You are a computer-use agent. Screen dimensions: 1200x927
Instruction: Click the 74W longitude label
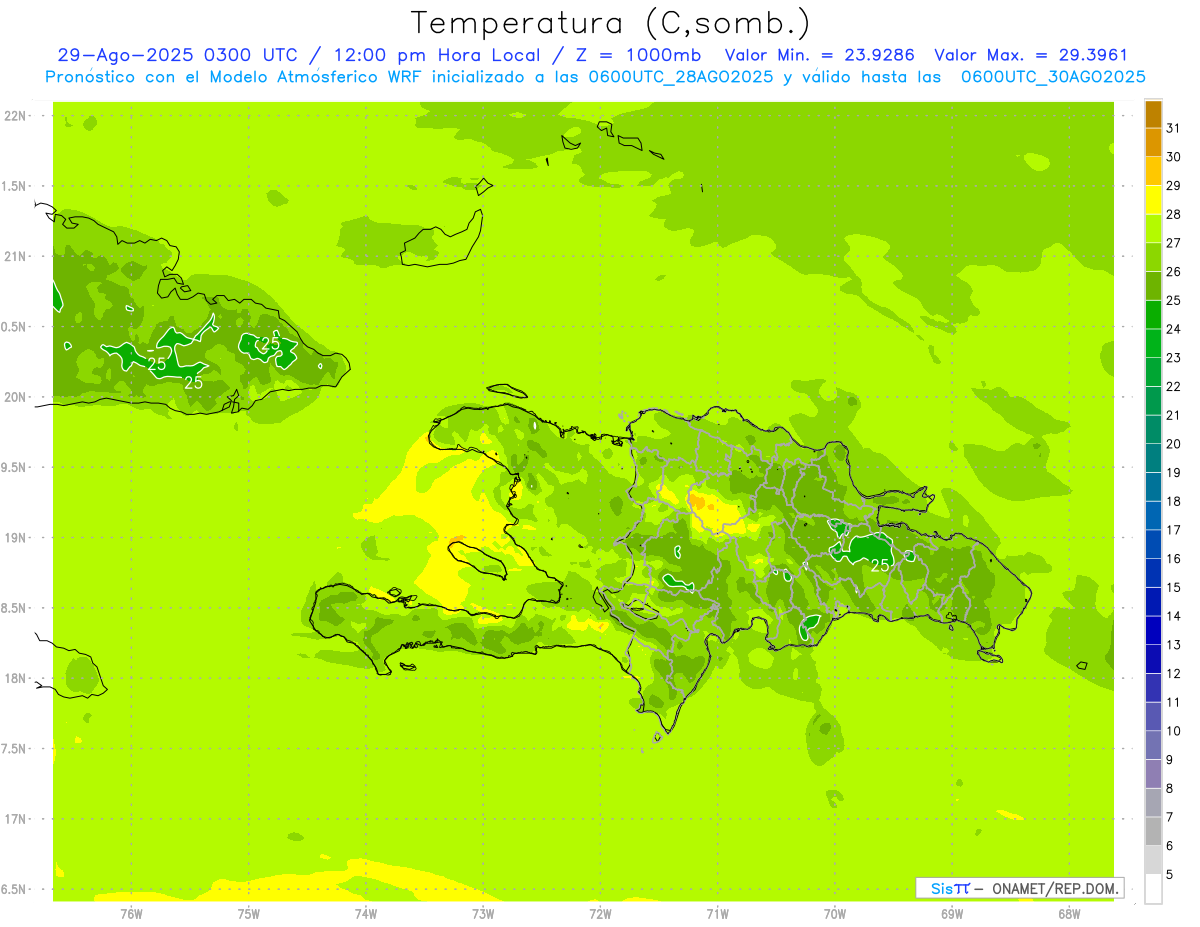click(366, 913)
